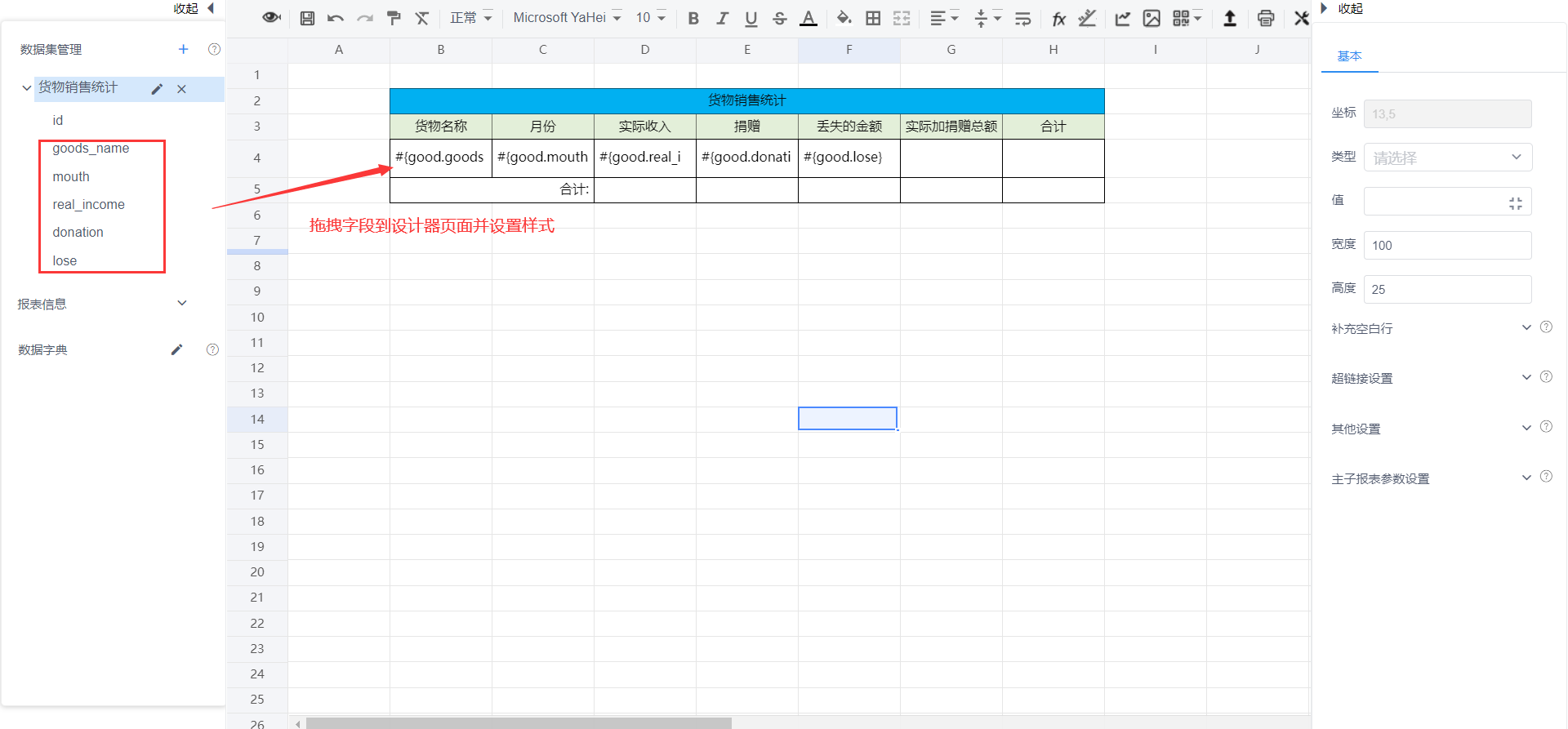Open the cell borders tool
The width and height of the screenshot is (1568, 729).
(x=873, y=18)
